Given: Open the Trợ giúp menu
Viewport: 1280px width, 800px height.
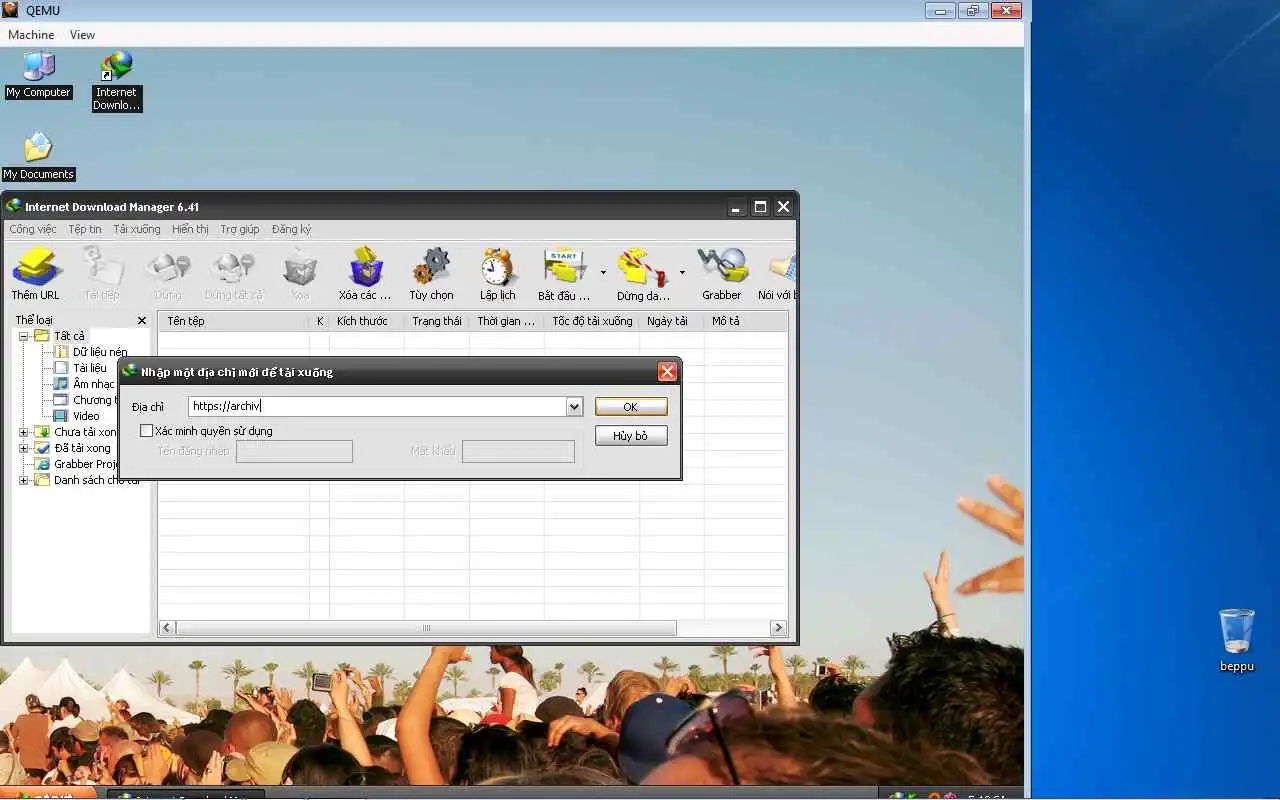Looking at the screenshot, I should coord(240,229).
